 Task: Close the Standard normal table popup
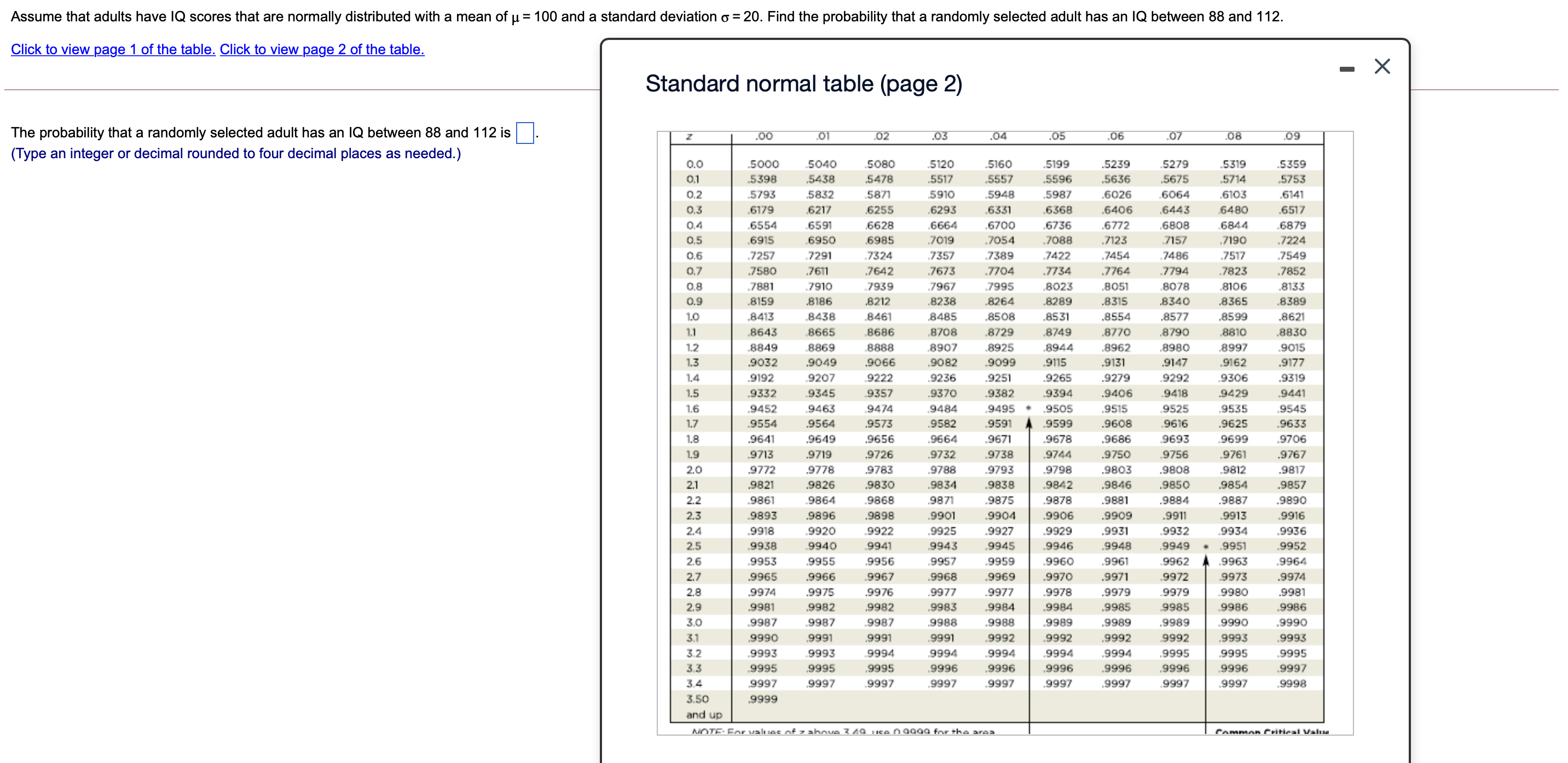point(1382,66)
